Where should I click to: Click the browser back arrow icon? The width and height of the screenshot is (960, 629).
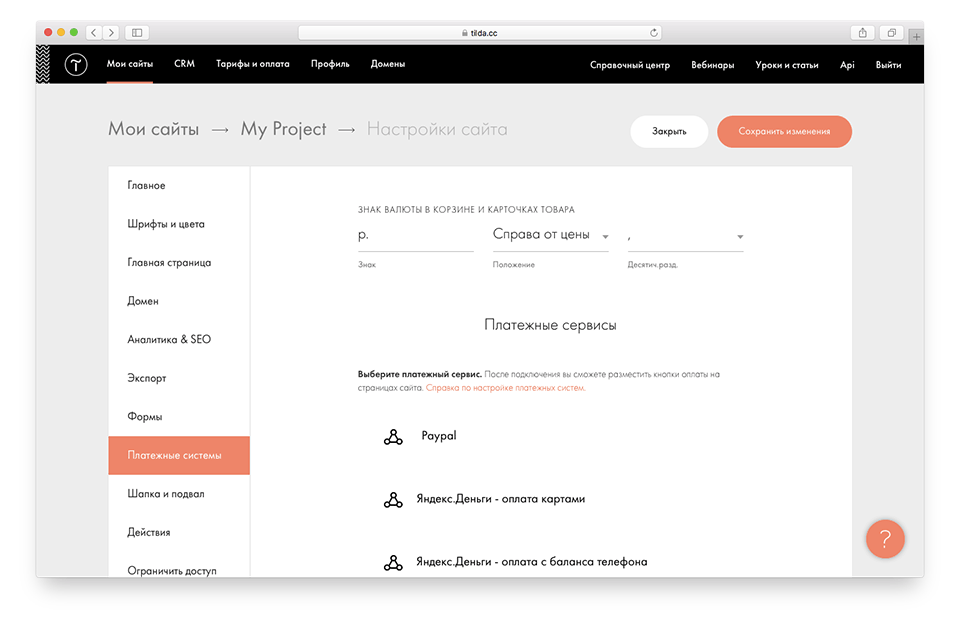[93, 31]
